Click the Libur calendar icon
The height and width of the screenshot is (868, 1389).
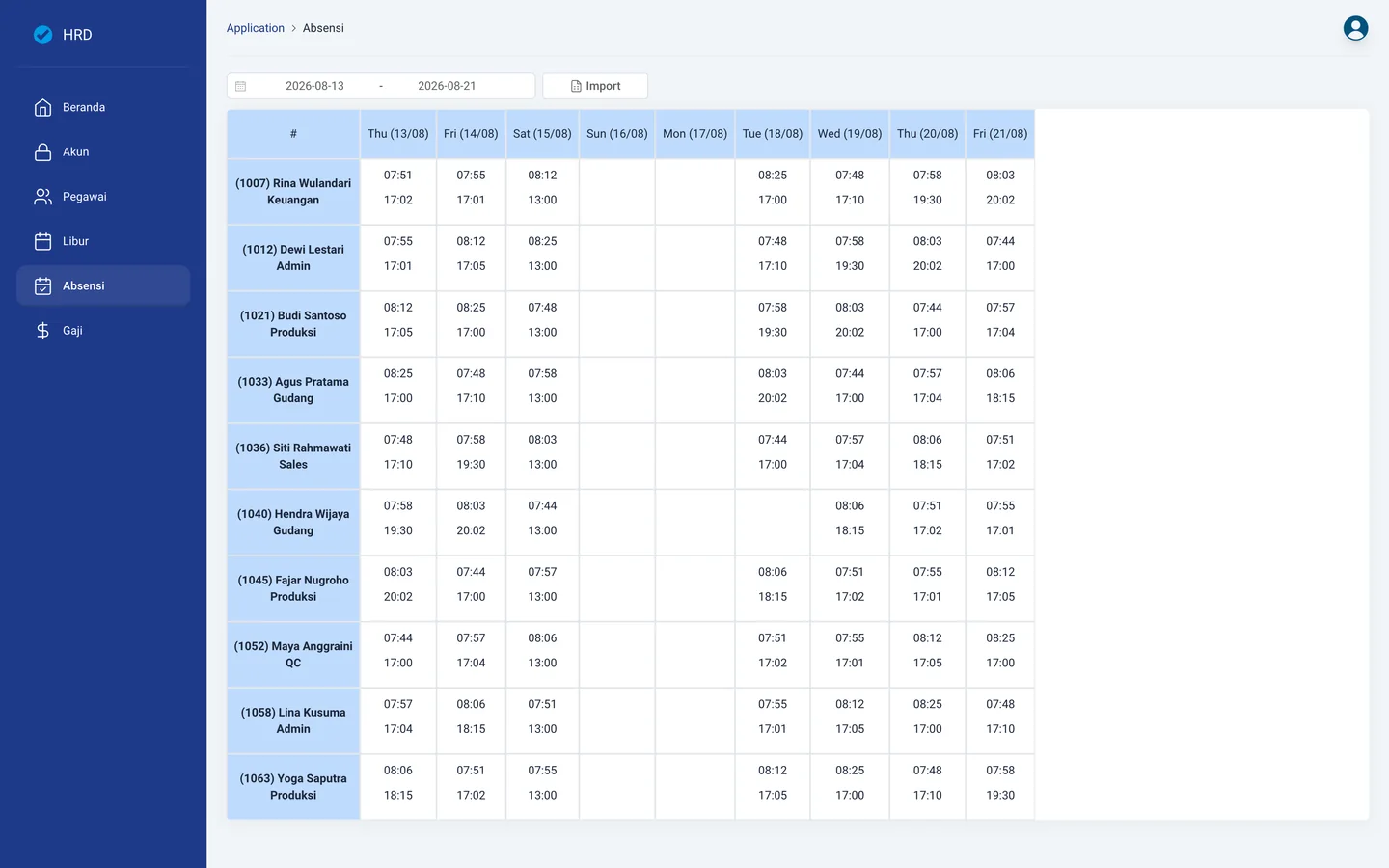point(42,241)
